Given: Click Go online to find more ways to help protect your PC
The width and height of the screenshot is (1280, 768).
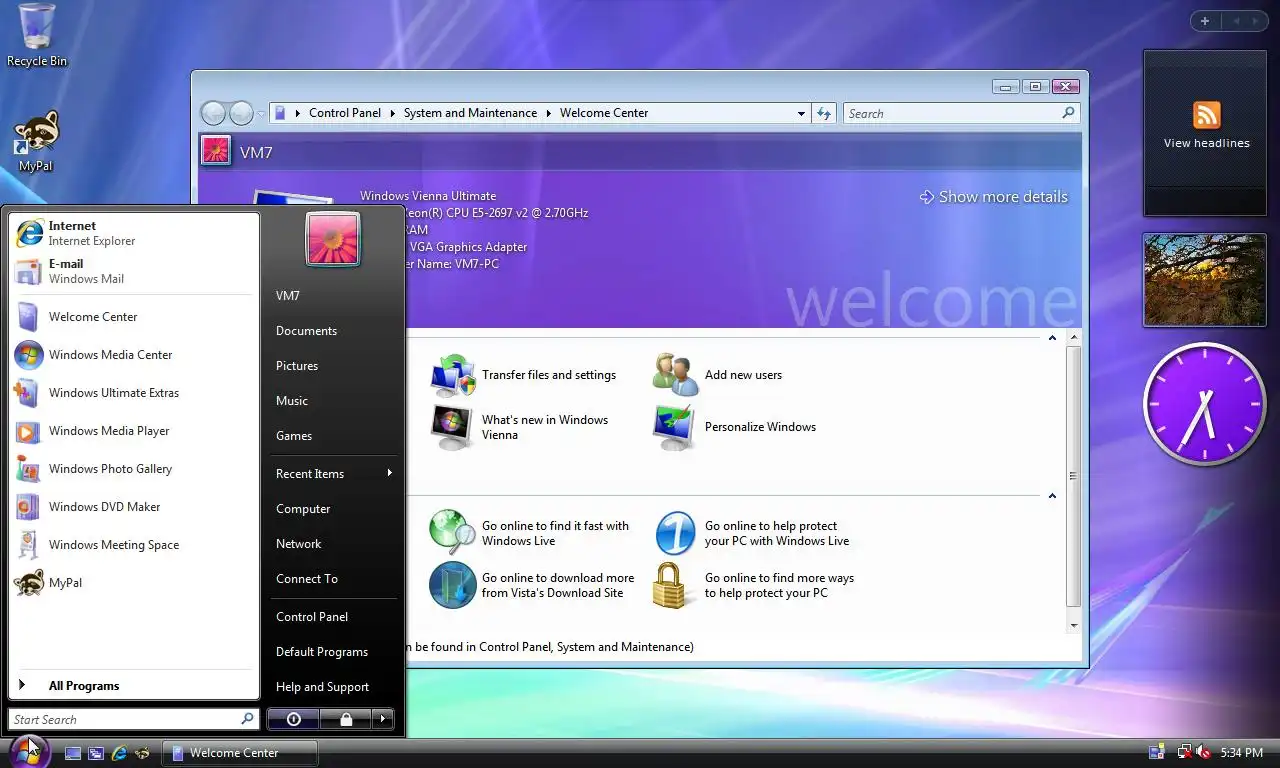Looking at the screenshot, I should click(x=754, y=585).
